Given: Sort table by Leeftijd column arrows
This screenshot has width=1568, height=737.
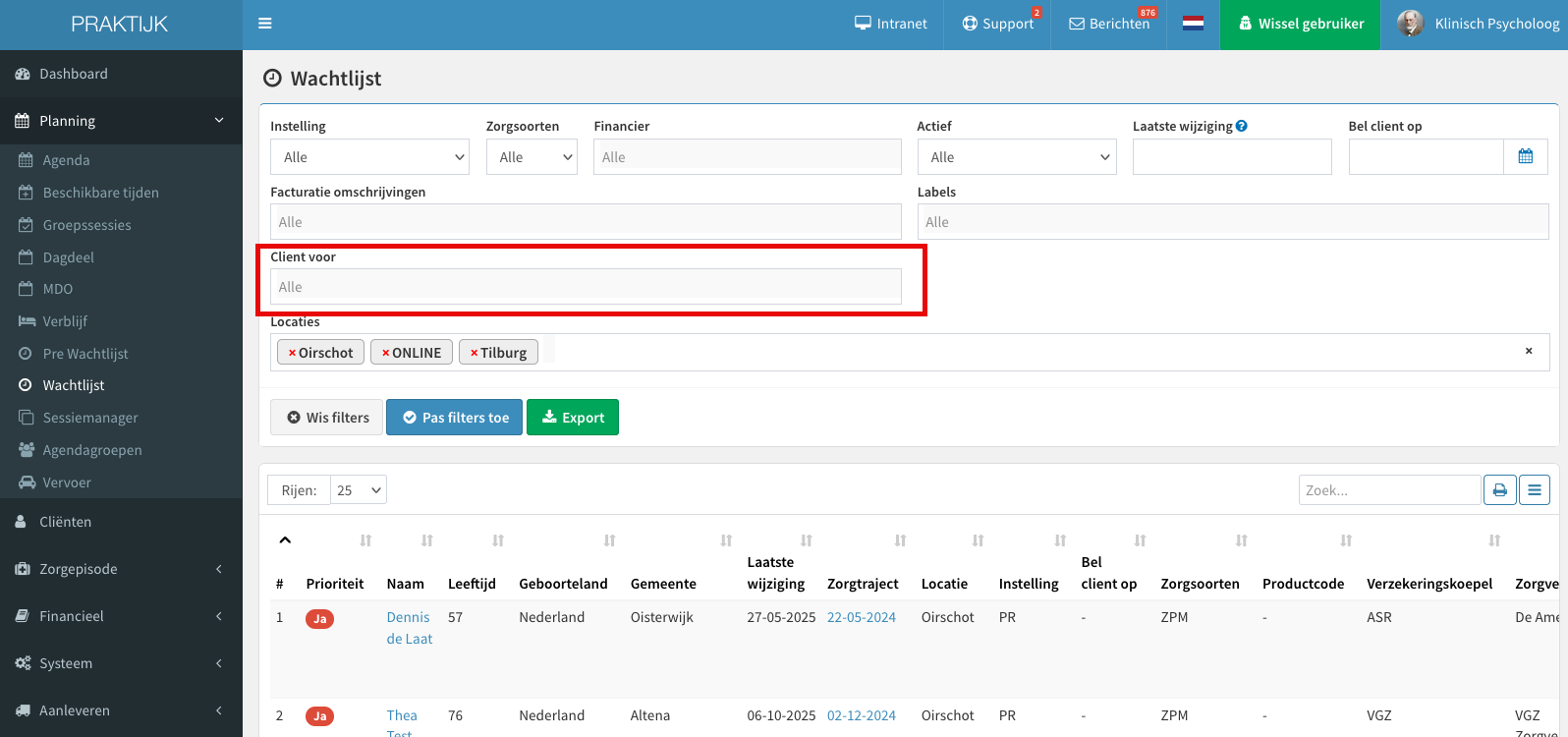Looking at the screenshot, I should [x=498, y=540].
